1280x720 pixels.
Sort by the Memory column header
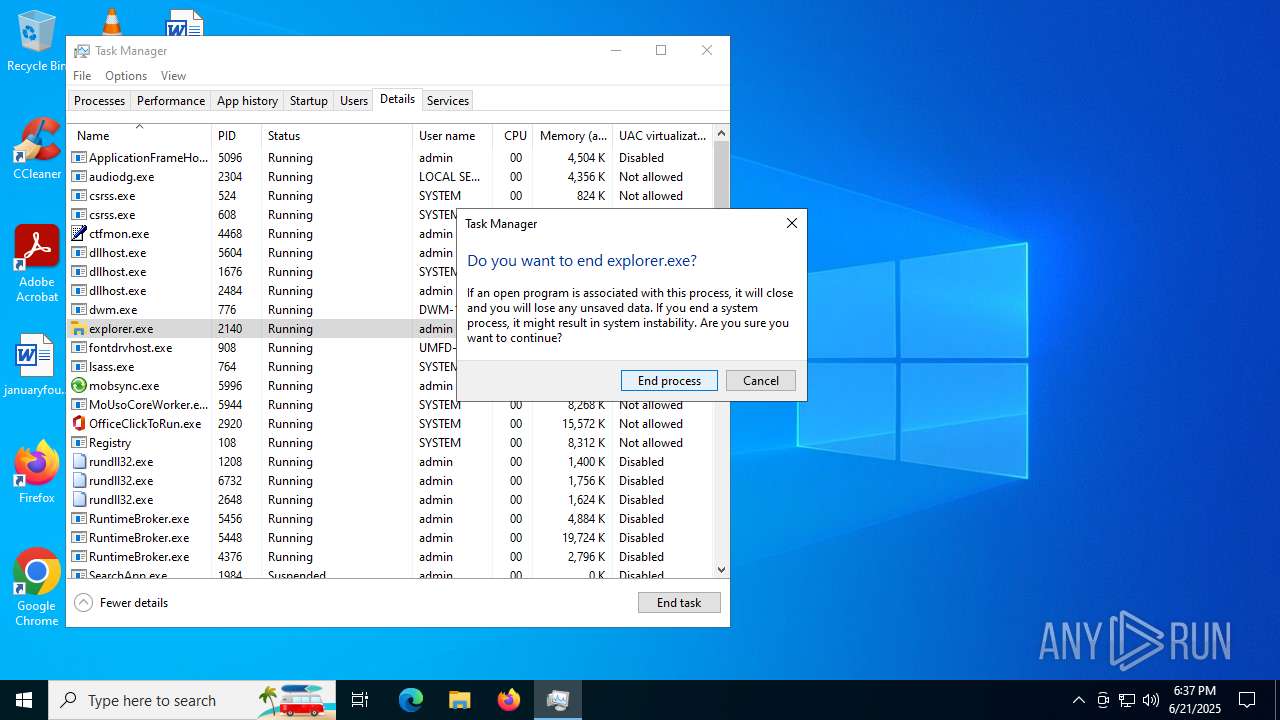[x=572, y=135]
